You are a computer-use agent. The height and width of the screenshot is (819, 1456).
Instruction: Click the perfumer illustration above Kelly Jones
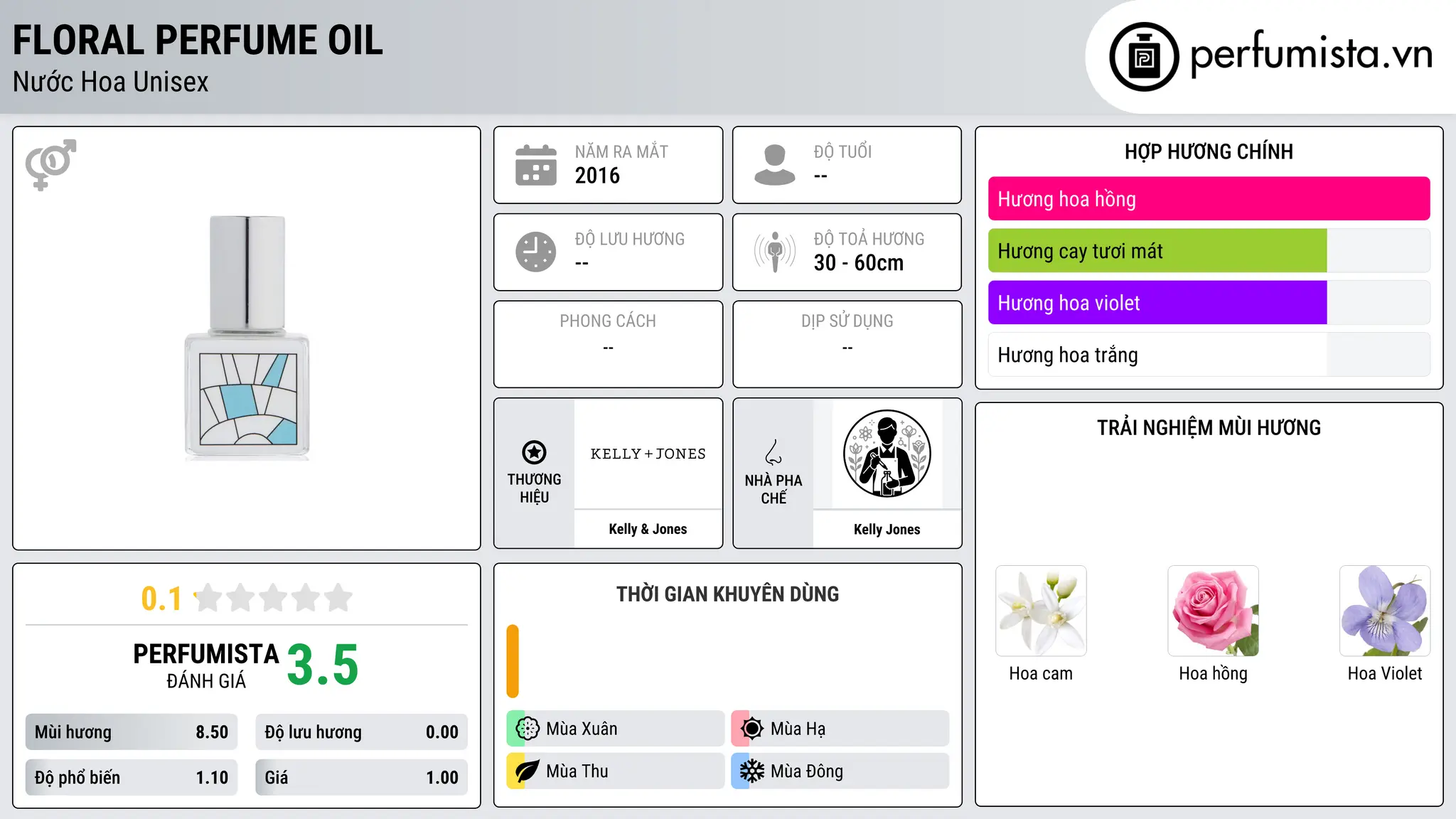coord(887,454)
